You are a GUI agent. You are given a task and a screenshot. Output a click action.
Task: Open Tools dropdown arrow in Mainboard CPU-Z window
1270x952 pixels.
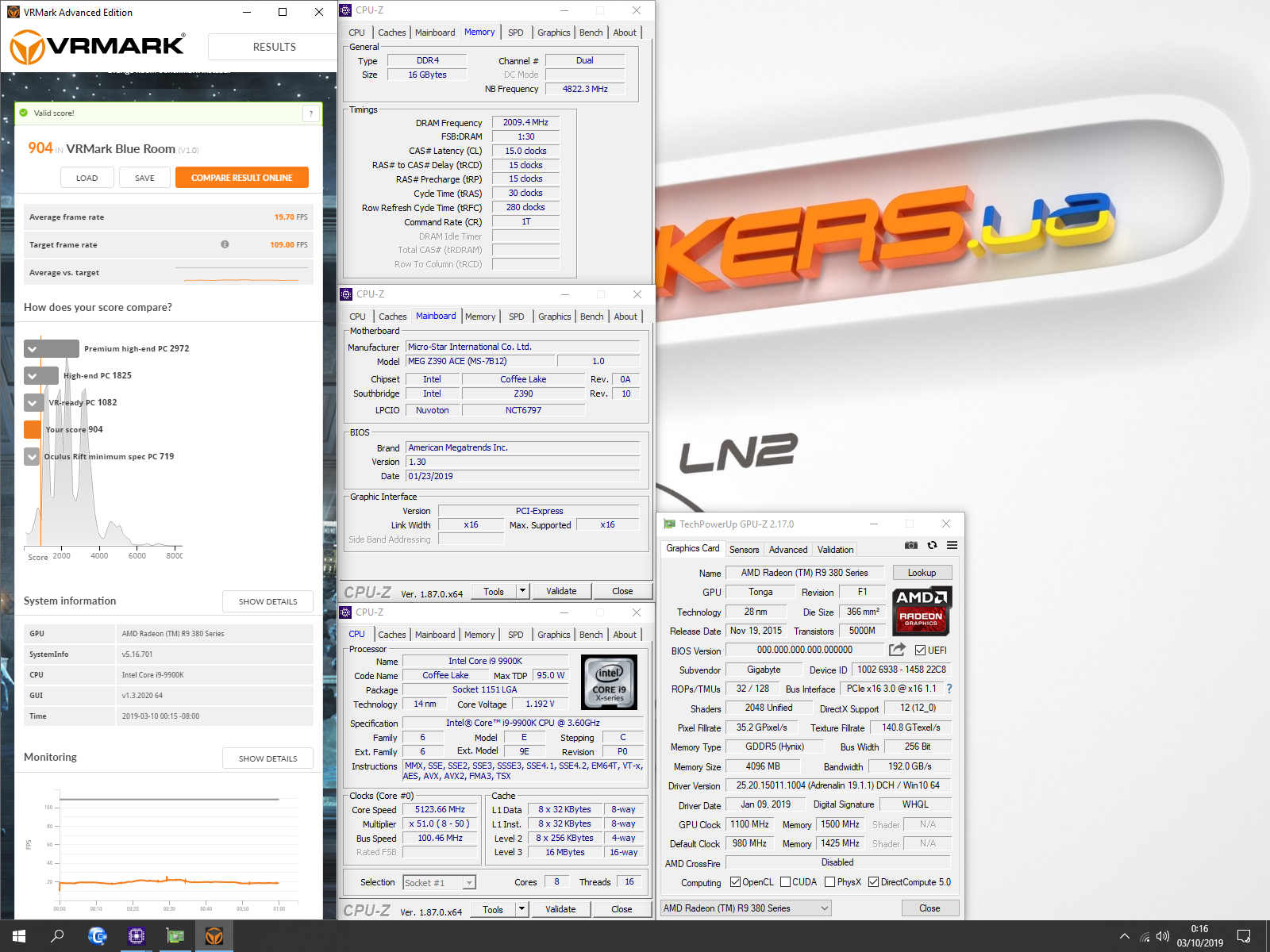(x=522, y=591)
